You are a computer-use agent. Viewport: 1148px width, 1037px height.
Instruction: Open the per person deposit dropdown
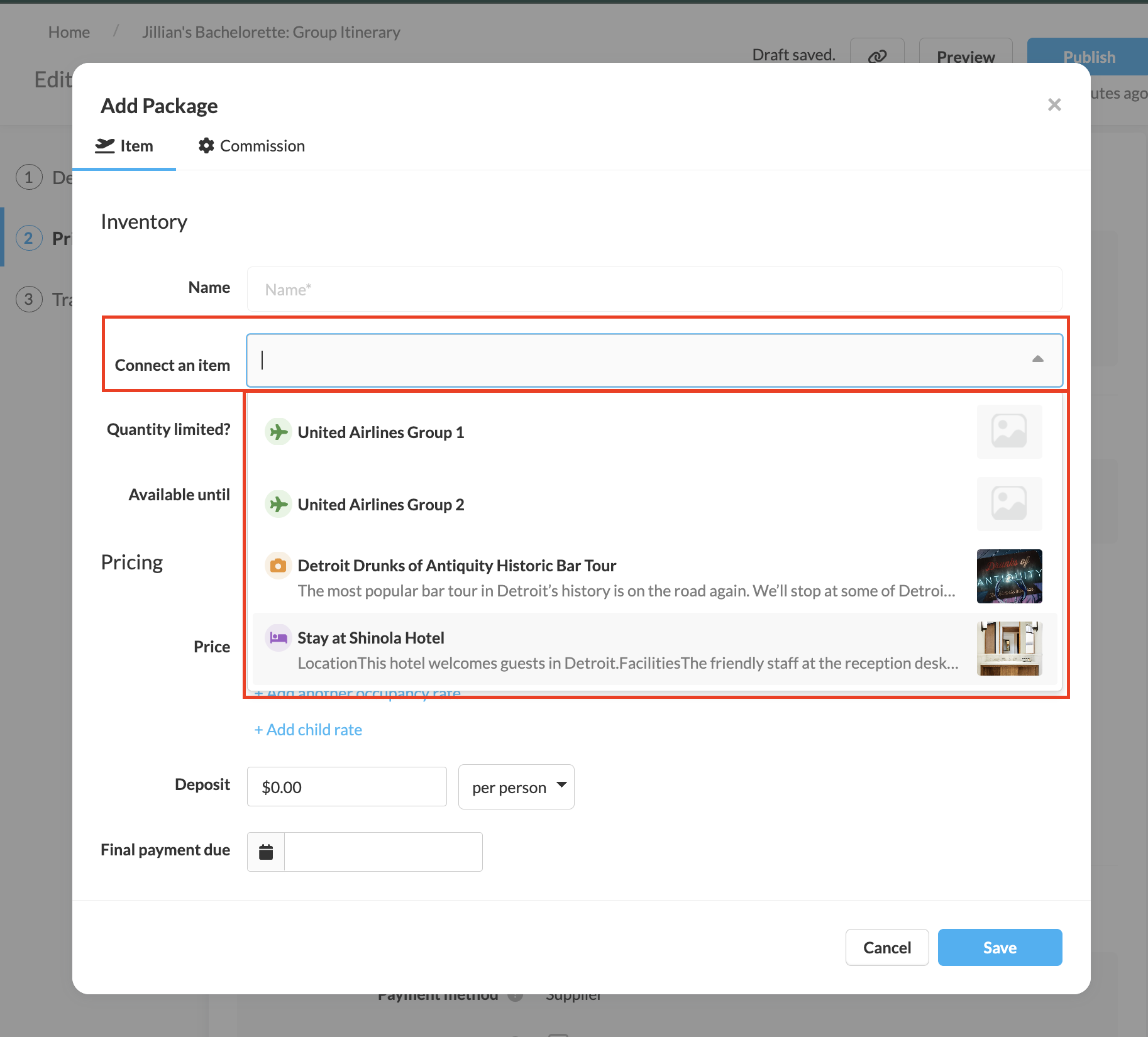click(x=516, y=787)
